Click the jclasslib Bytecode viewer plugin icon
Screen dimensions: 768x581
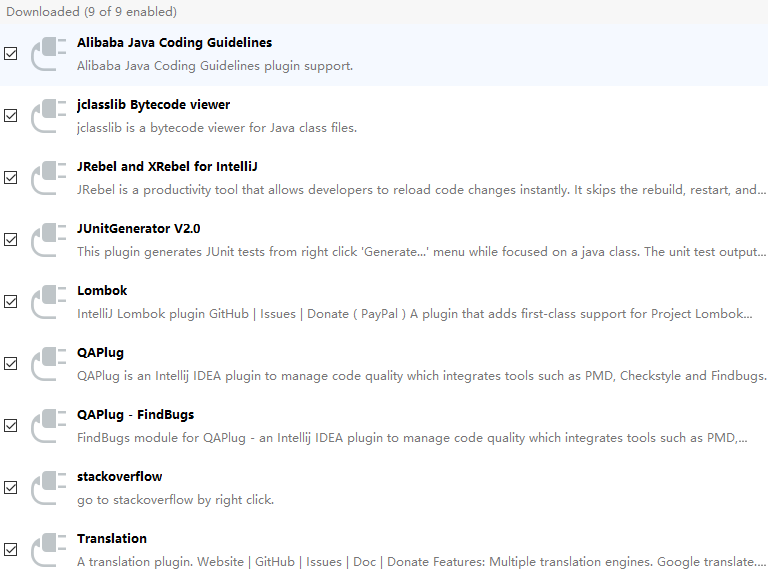click(x=48, y=116)
